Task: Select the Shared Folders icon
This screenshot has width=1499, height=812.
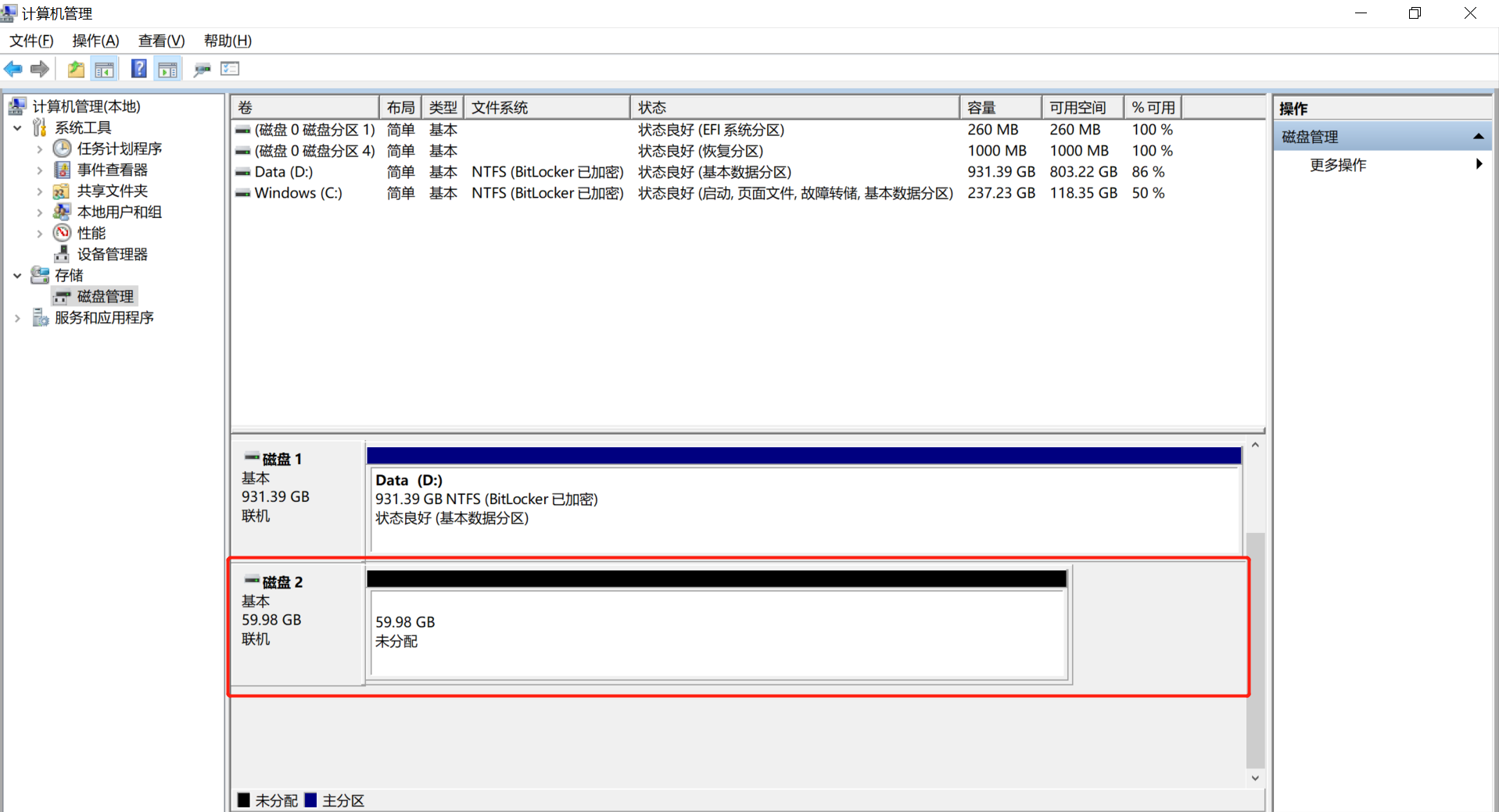Action: click(62, 191)
